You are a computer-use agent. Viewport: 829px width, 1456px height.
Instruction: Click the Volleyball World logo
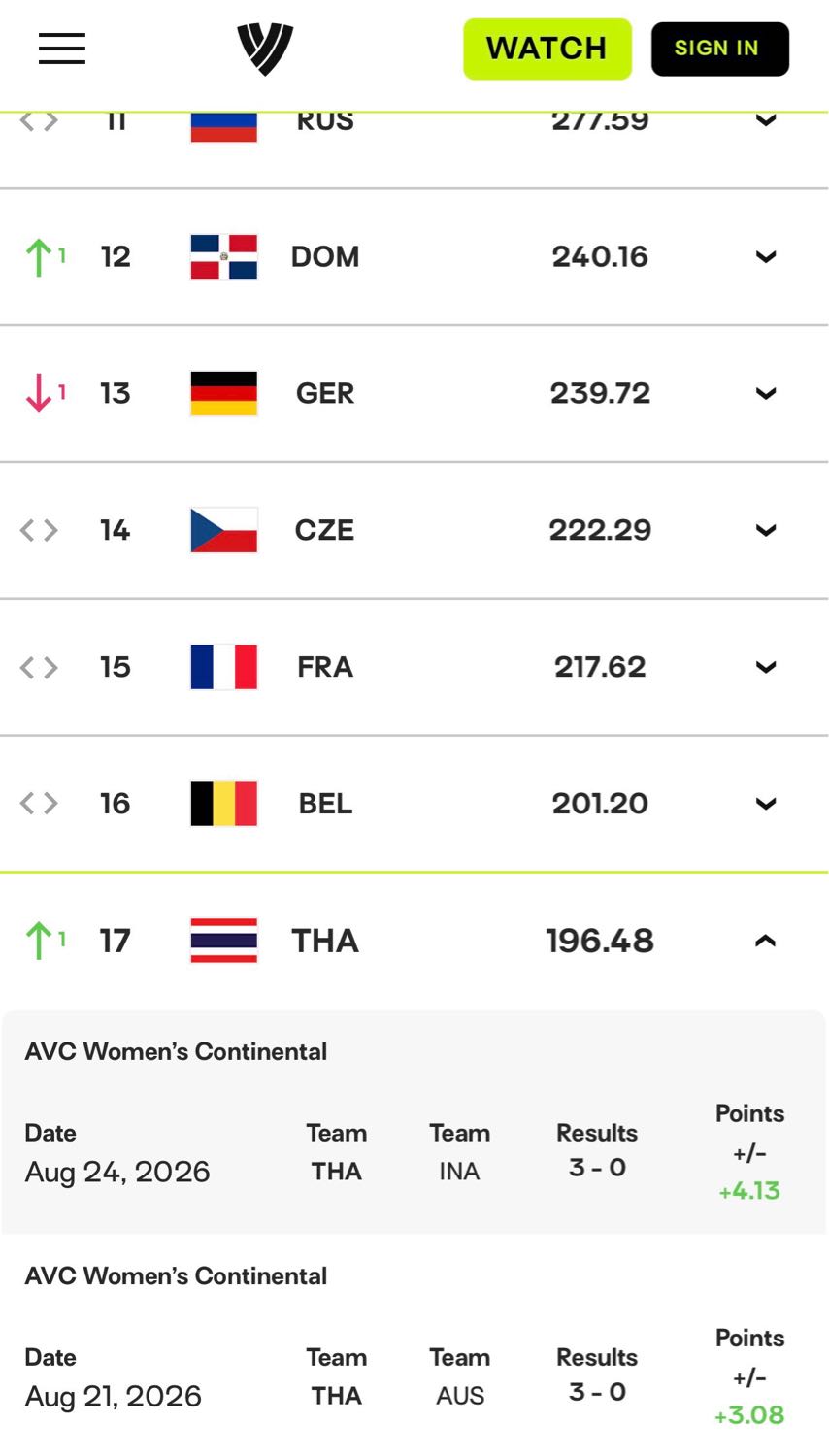point(265,50)
